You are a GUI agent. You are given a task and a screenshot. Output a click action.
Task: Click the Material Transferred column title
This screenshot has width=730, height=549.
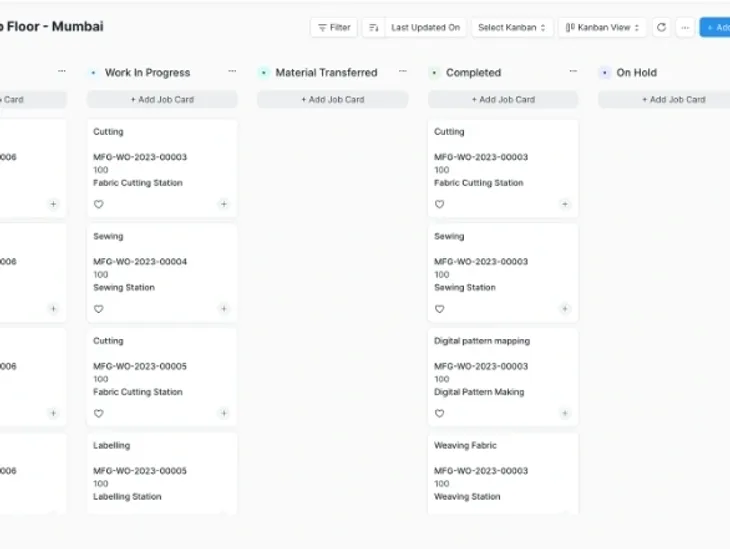coord(326,73)
